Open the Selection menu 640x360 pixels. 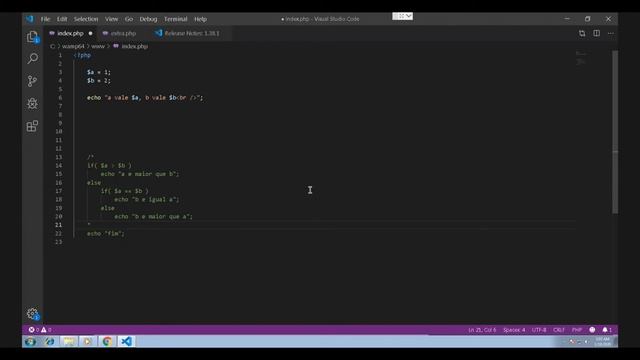86,19
